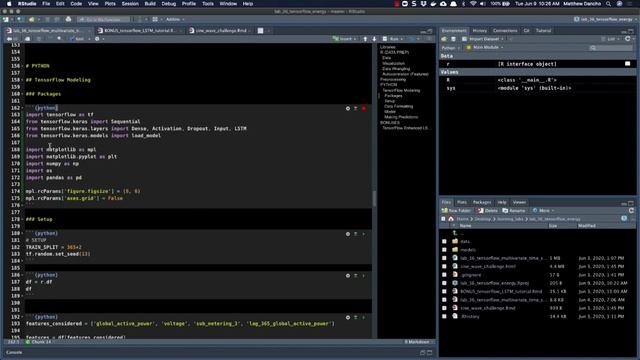
Task: Click the editor vertical scrollbar thumb
Action: pos(374,198)
